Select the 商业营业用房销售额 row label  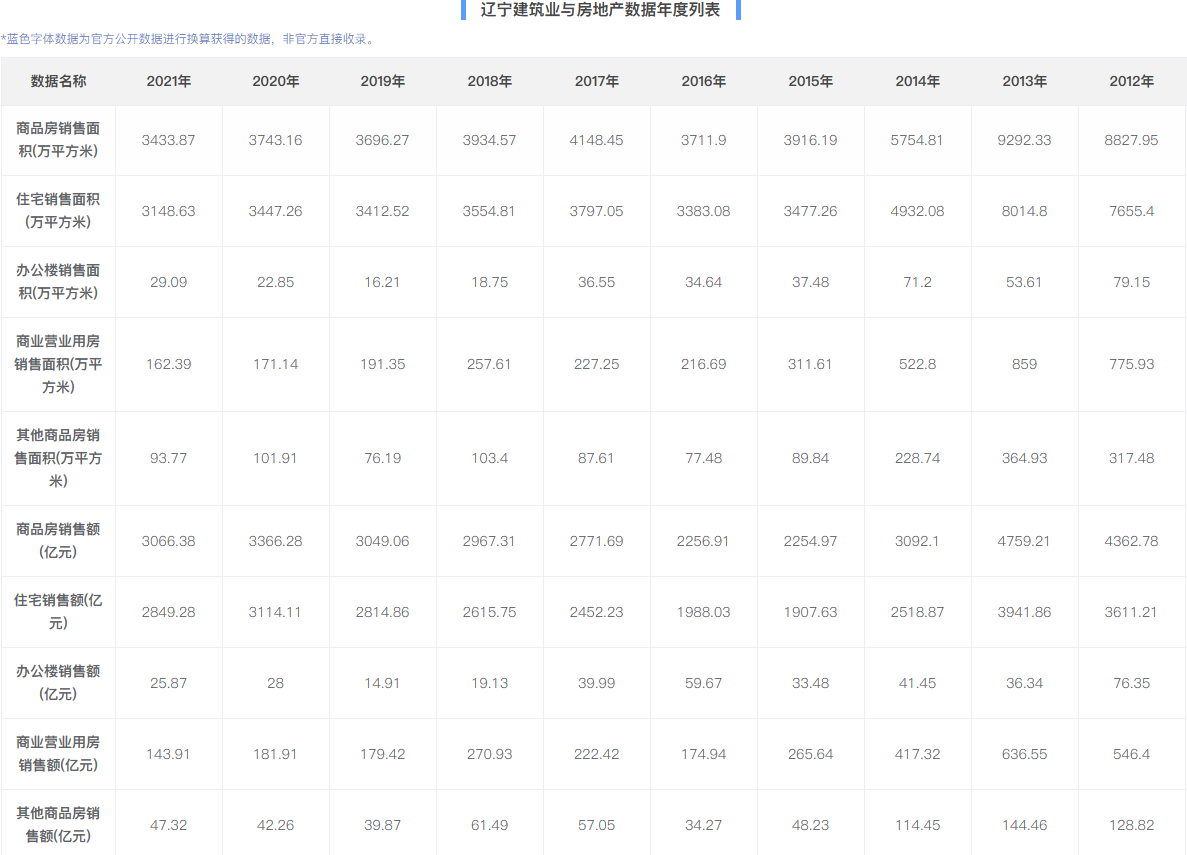(58, 754)
